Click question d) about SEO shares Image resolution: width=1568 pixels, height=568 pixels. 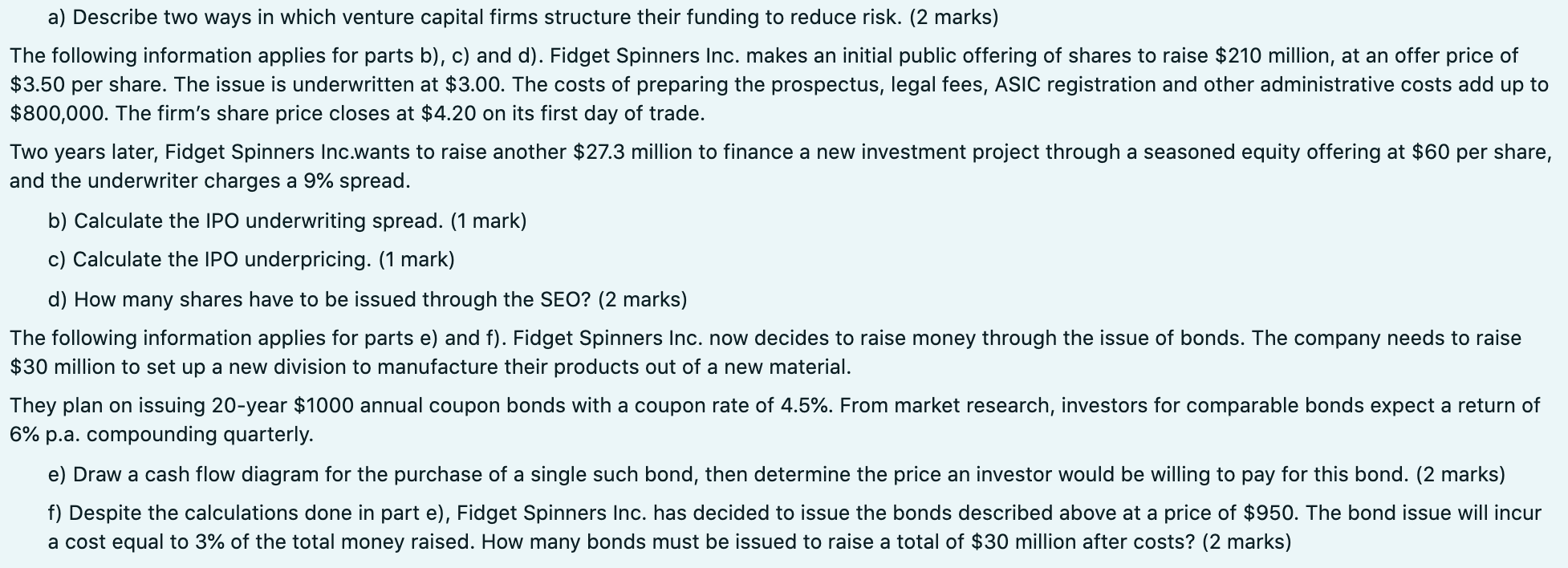(x=368, y=299)
